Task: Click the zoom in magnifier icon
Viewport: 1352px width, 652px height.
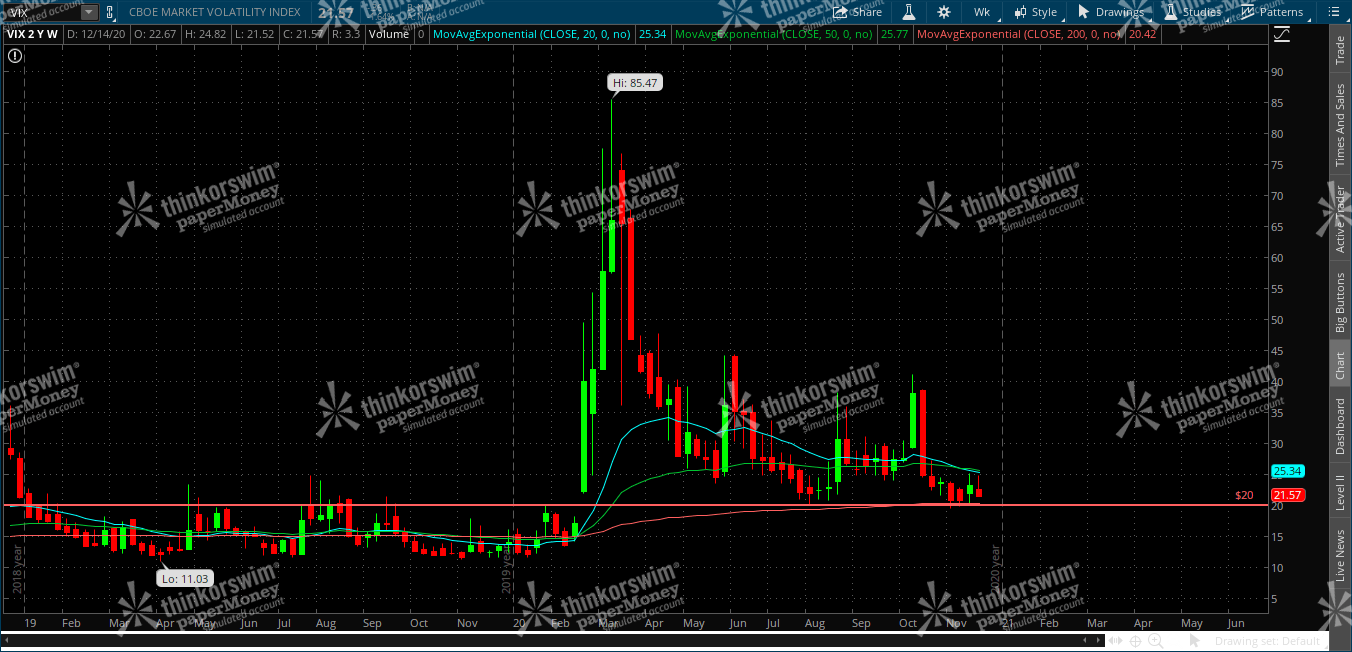Action: (1155, 641)
